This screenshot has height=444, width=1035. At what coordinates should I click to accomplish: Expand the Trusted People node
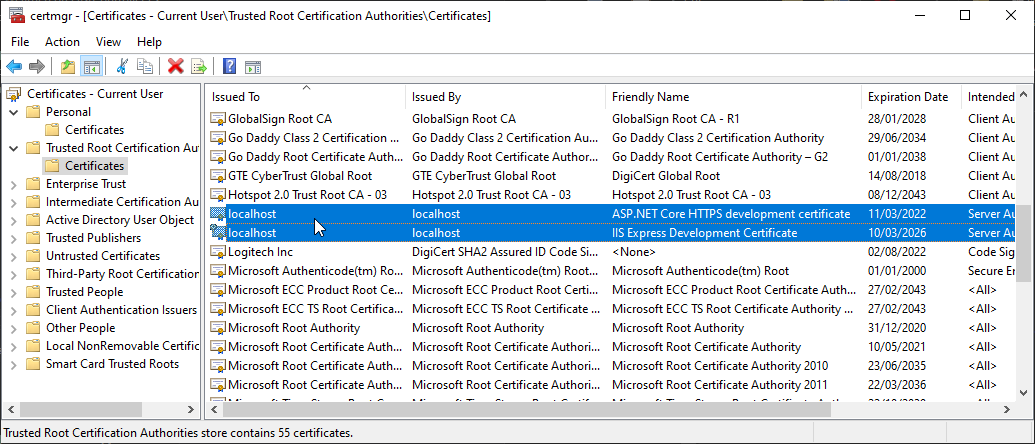click(14, 292)
